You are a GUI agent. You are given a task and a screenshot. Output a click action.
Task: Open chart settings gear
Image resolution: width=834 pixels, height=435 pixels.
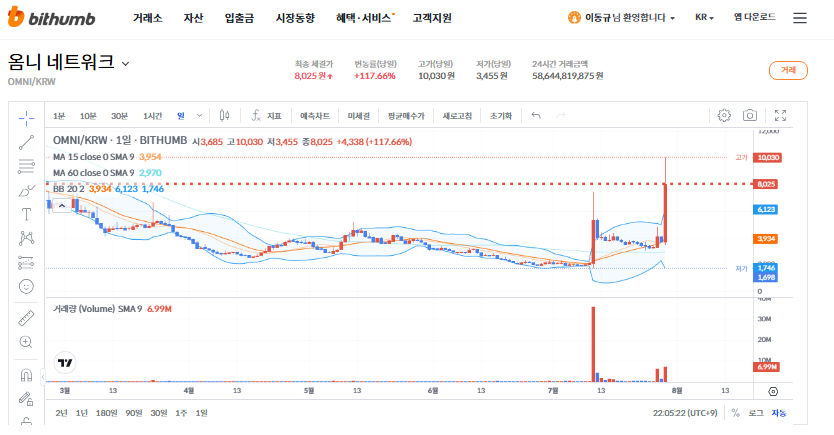point(724,115)
